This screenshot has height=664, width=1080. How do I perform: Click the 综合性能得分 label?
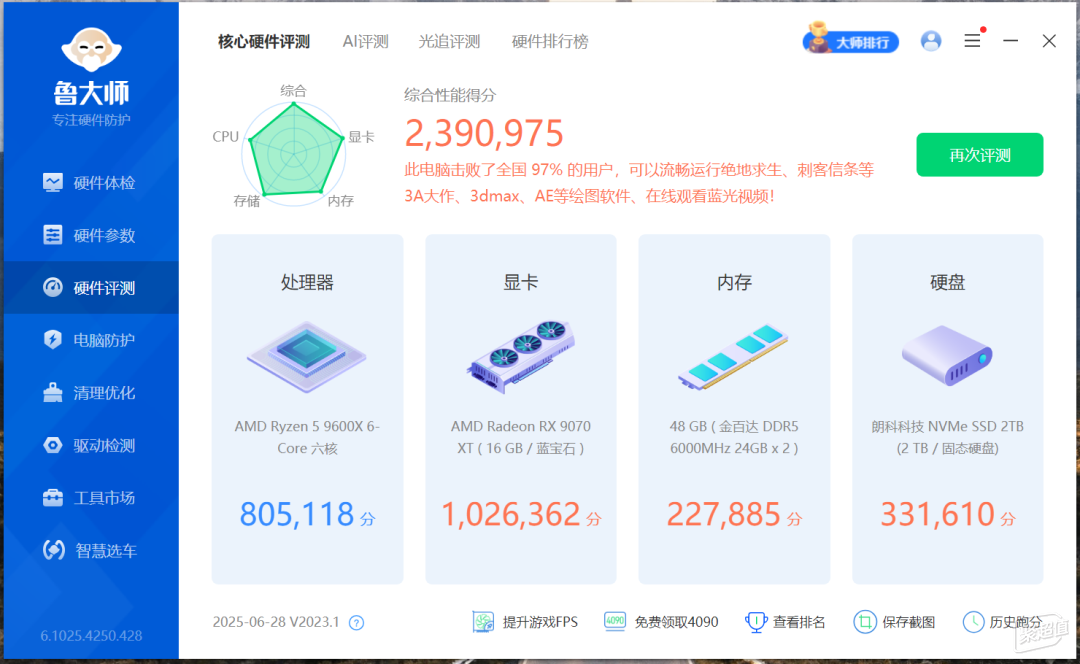pyautogui.click(x=450, y=95)
